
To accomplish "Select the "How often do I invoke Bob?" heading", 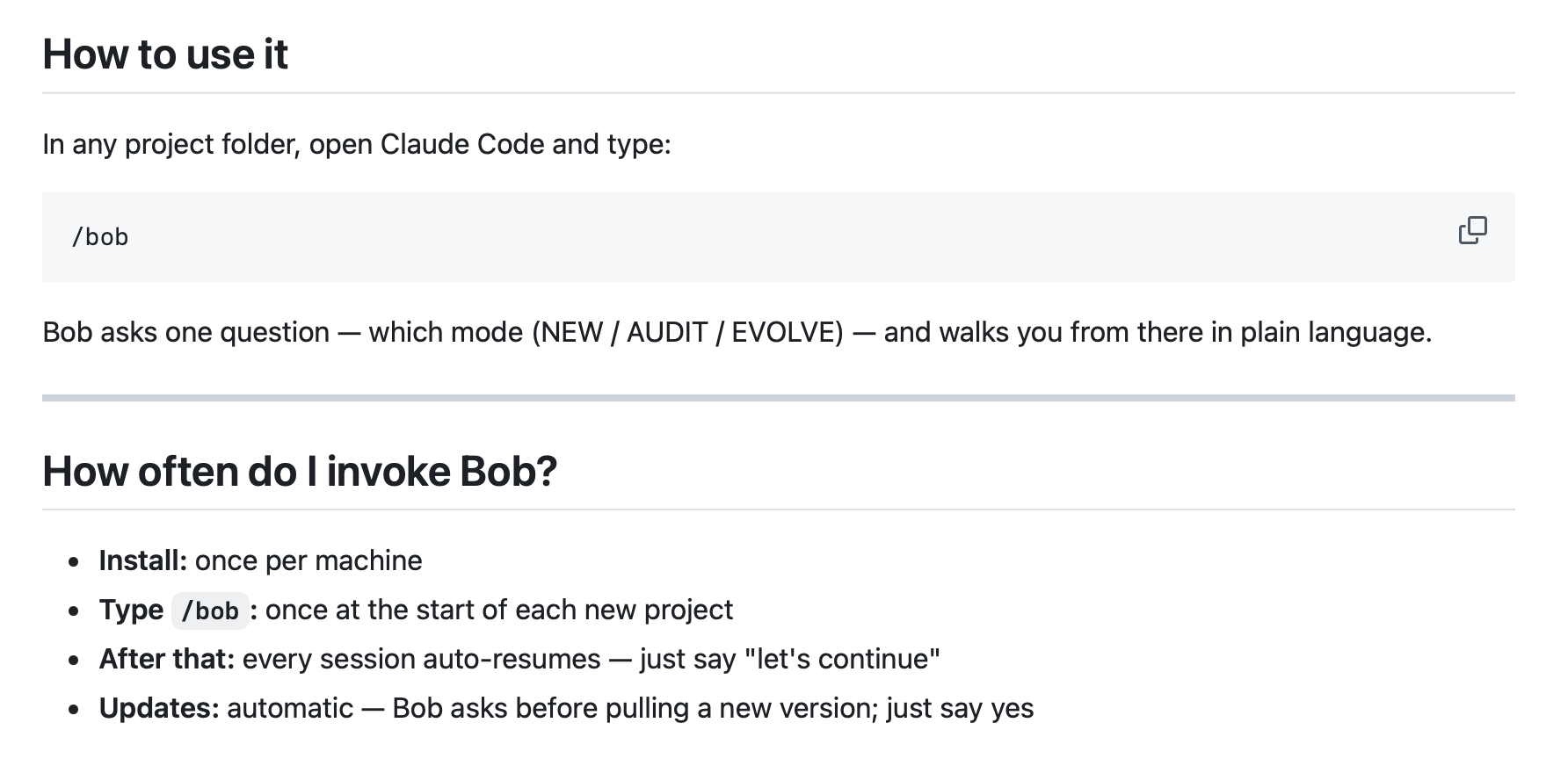I will coord(300,471).
